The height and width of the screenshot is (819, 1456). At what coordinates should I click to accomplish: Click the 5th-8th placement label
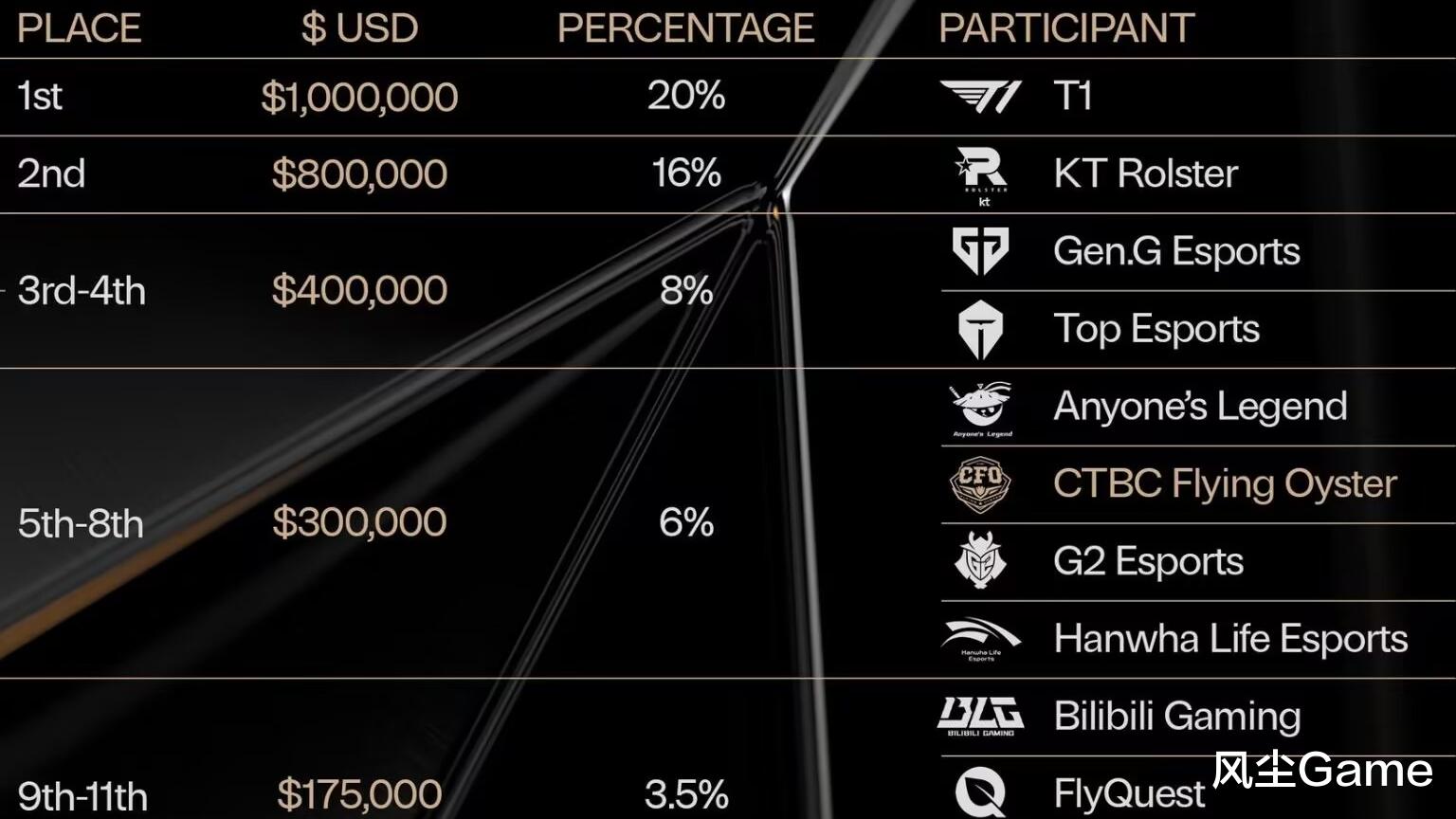pos(81,523)
